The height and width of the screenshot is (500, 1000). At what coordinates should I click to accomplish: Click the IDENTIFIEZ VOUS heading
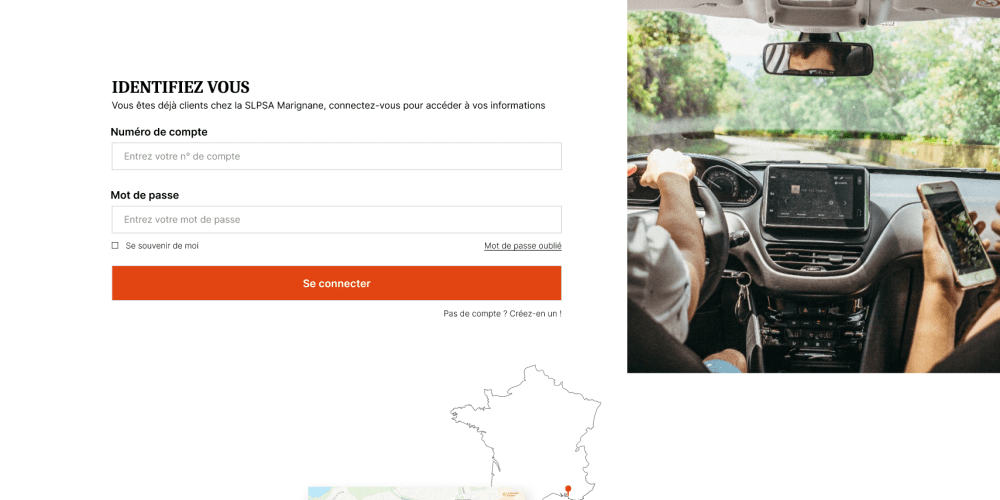[180, 87]
